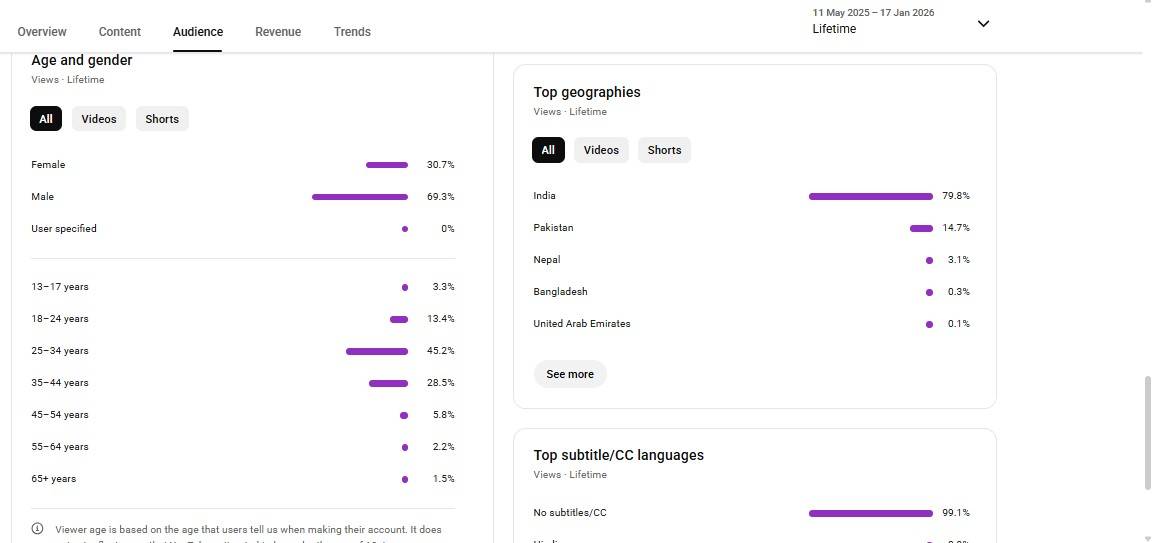Click the info icon beside viewer age note
Screen dimensions: 1152x543
pyautogui.click(x=38, y=529)
